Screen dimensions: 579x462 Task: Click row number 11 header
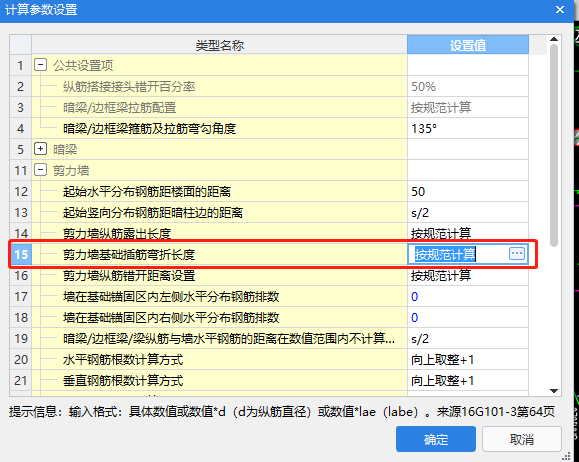pyautogui.click(x=21, y=170)
